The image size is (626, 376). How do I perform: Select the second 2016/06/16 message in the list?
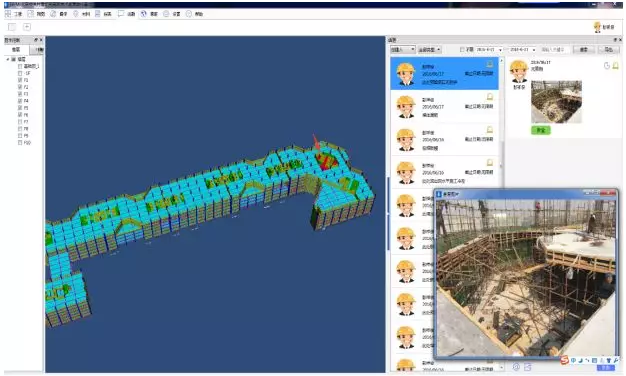click(x=445, y=172)
